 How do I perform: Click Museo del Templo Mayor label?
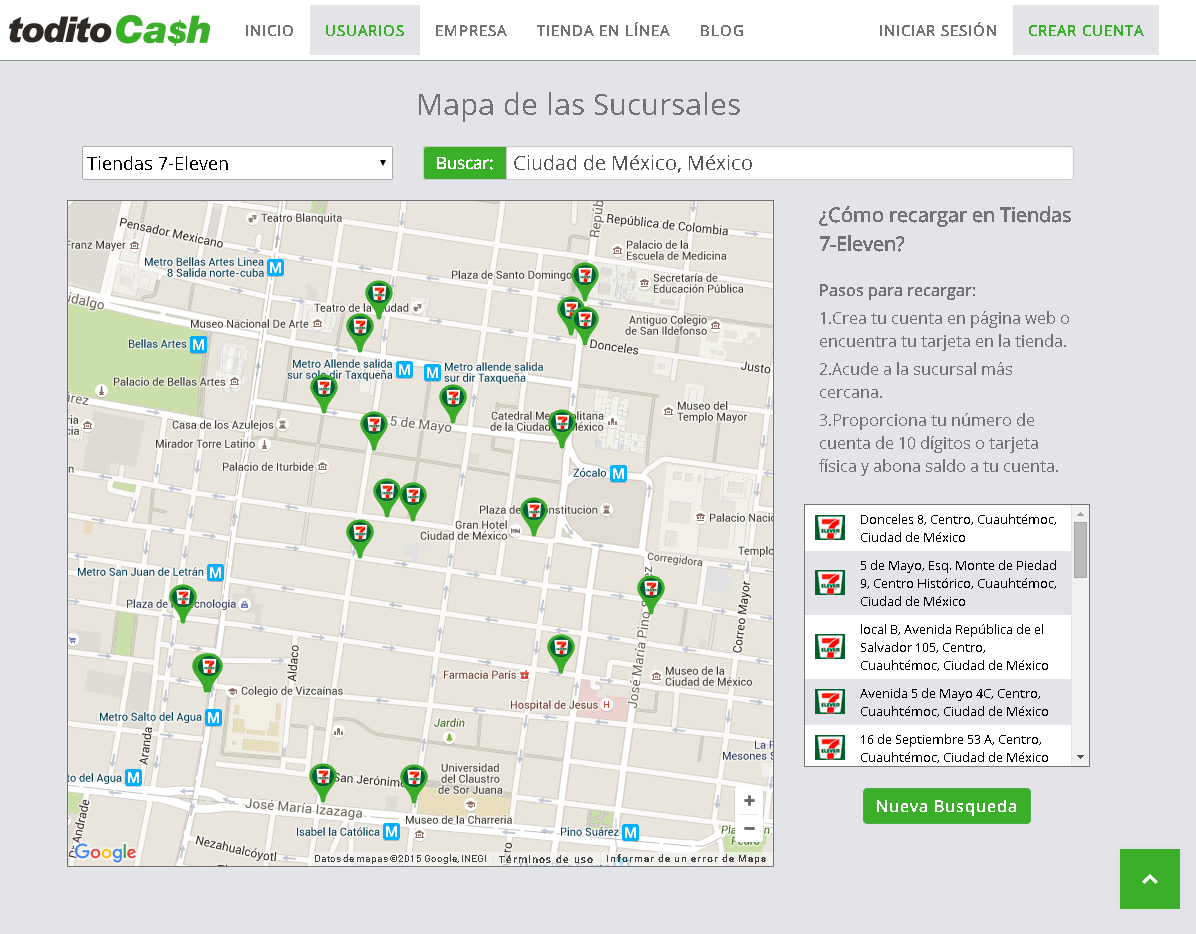coord(712,412)
